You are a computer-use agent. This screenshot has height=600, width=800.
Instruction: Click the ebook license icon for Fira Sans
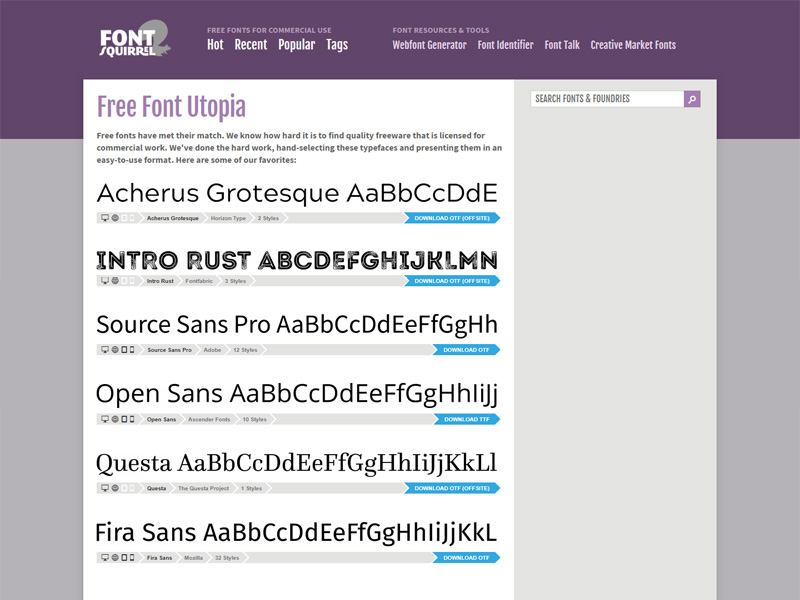123,557
